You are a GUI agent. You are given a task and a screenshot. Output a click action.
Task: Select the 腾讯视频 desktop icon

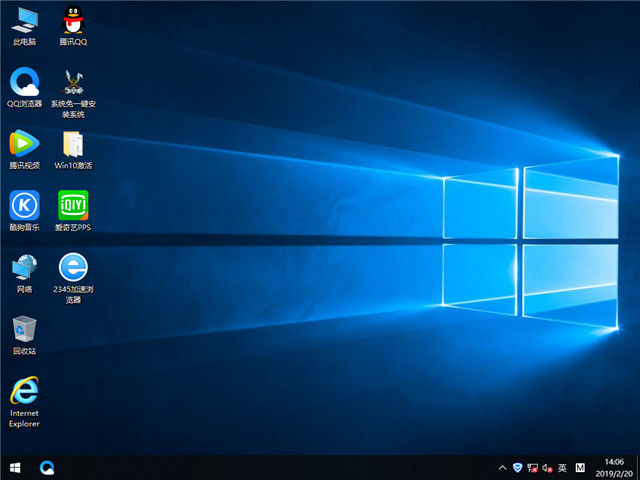tap(24, 149)
